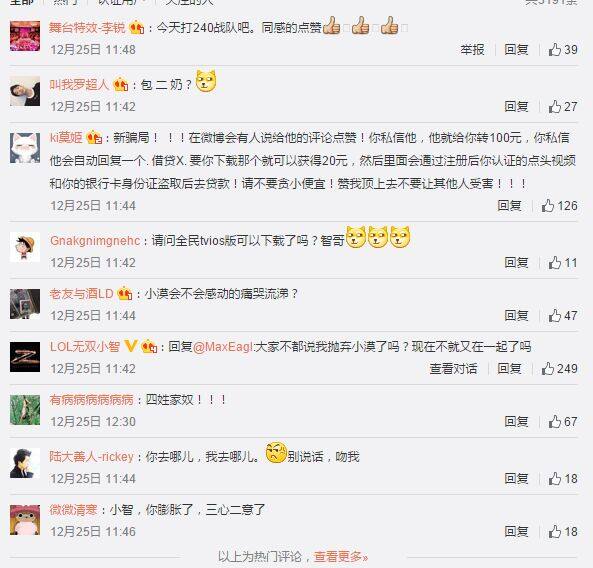This screenshot has width=593, height=568.
Task: Like LOL无双小智's reply with 249 likes
Action: click(x=559, y=368)
